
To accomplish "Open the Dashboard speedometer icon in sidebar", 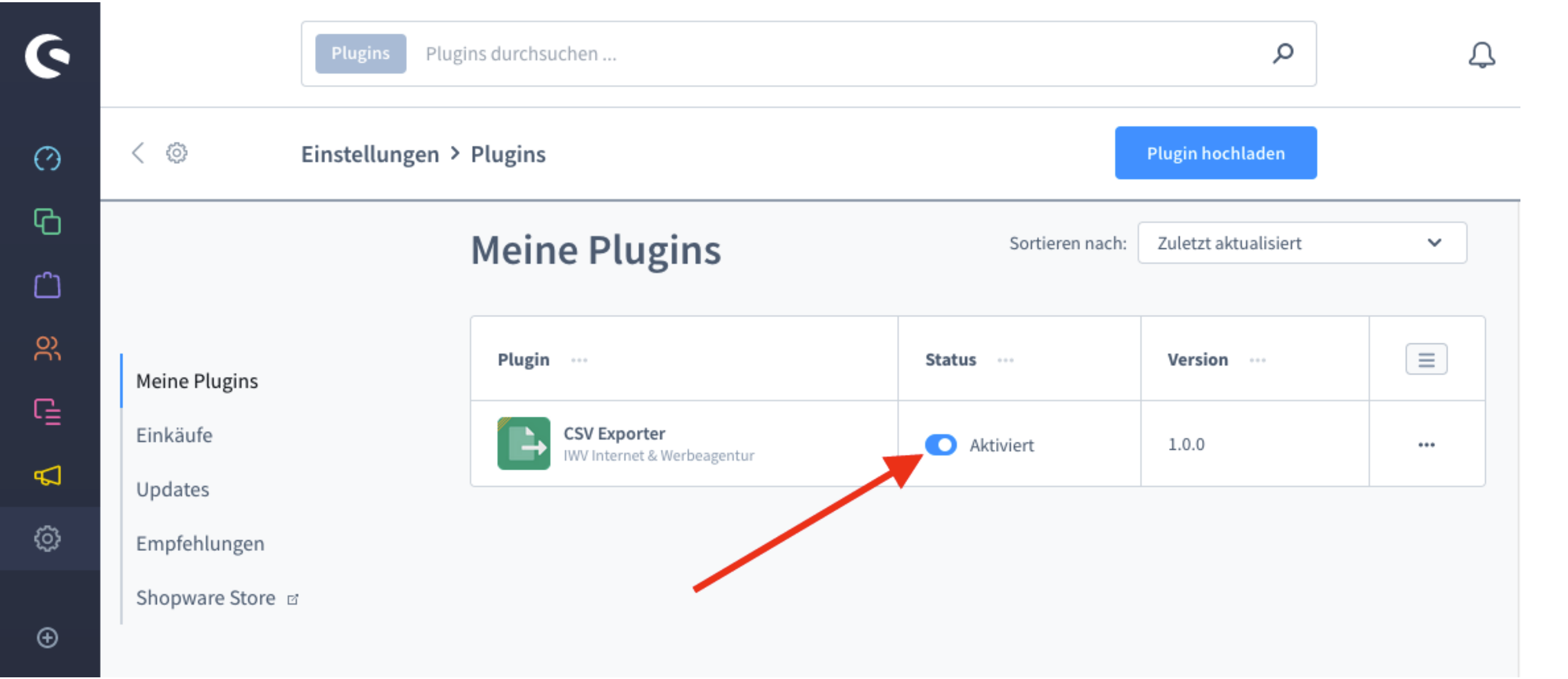I will (x=48, y=159).
